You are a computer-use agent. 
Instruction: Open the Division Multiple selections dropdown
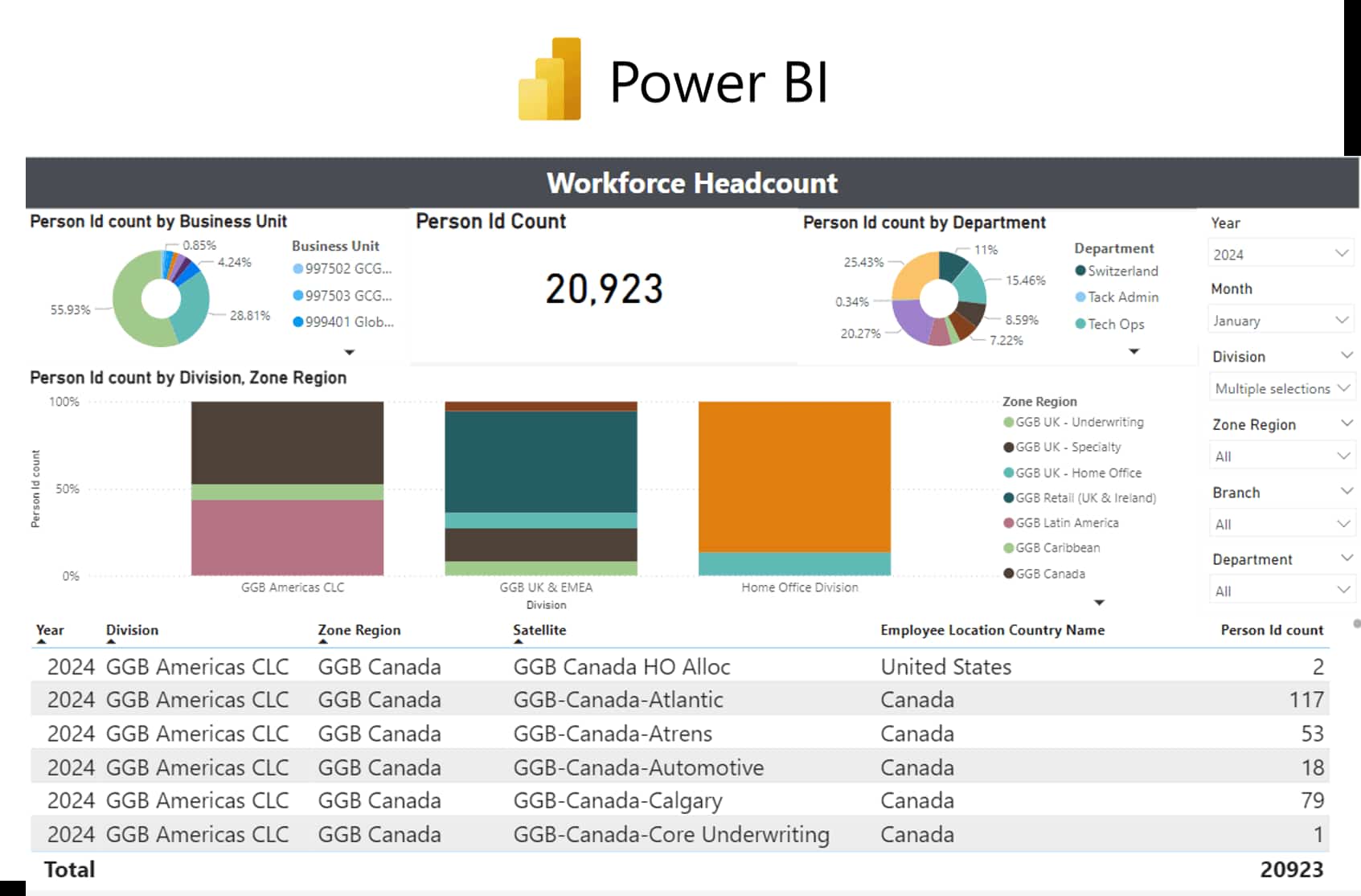(x=1281, y=387)
